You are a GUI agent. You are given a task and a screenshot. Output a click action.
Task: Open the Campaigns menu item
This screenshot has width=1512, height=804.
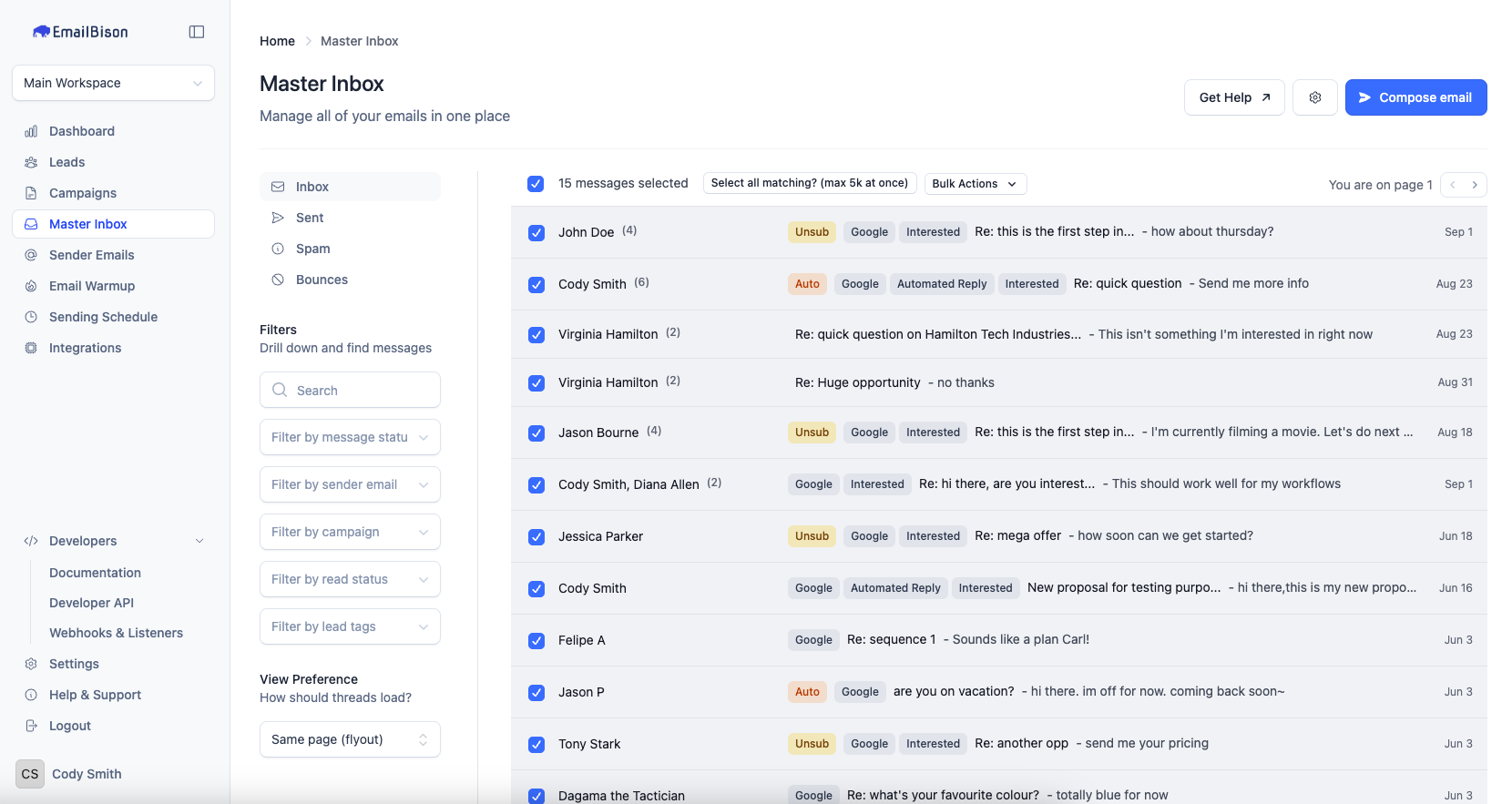click(x=83, y=193)
